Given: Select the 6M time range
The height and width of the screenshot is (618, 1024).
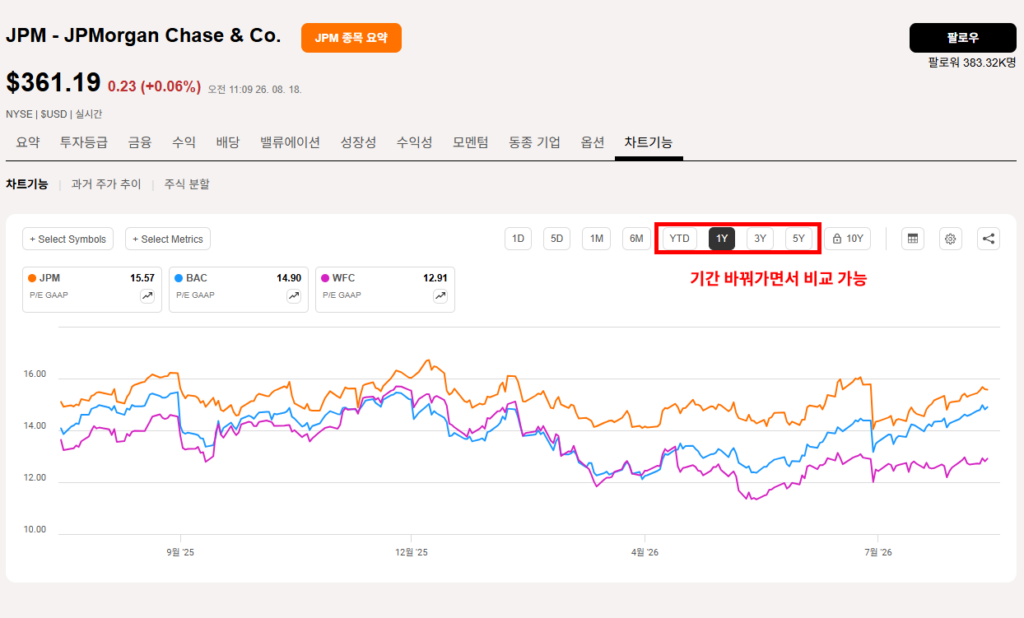Looking at the screenshot, I should pyautogui.click(x=636, y=238).
